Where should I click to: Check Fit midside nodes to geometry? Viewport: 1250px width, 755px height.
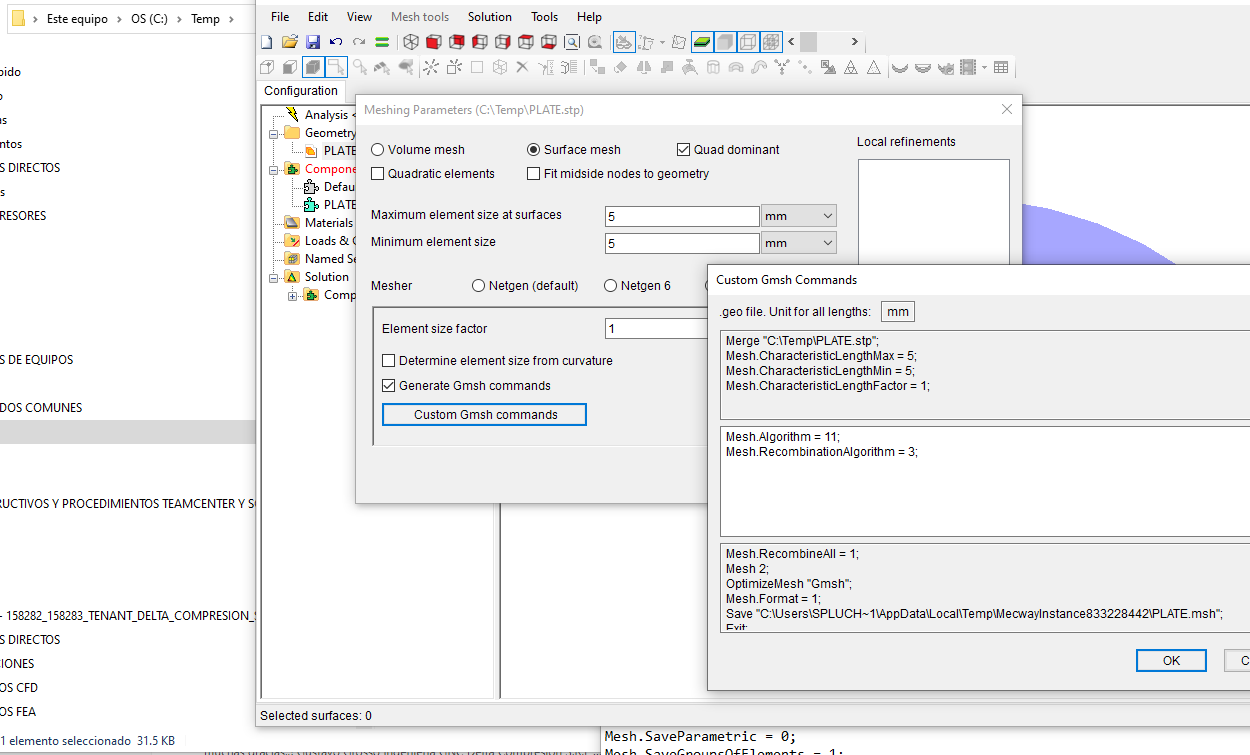click(533, 173)
